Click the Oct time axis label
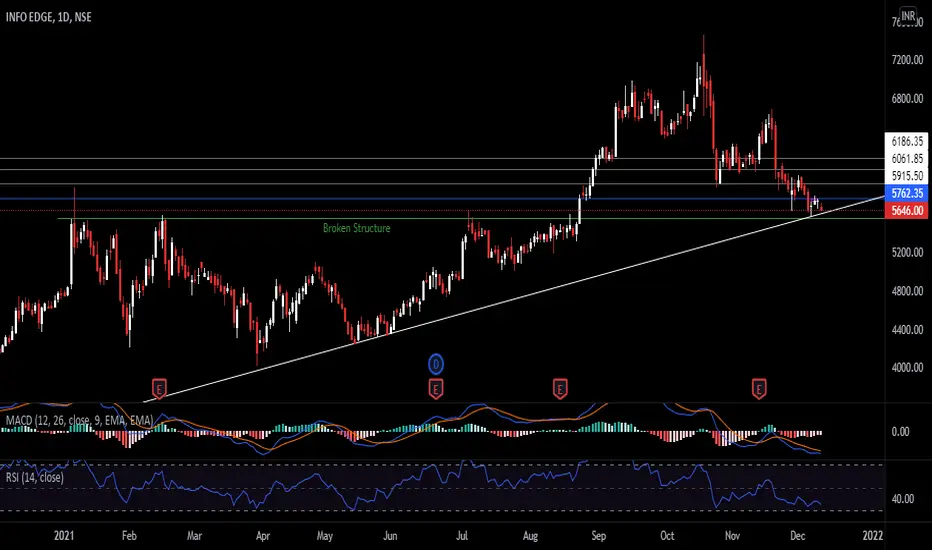932x550 pixels. coord(667,536)
